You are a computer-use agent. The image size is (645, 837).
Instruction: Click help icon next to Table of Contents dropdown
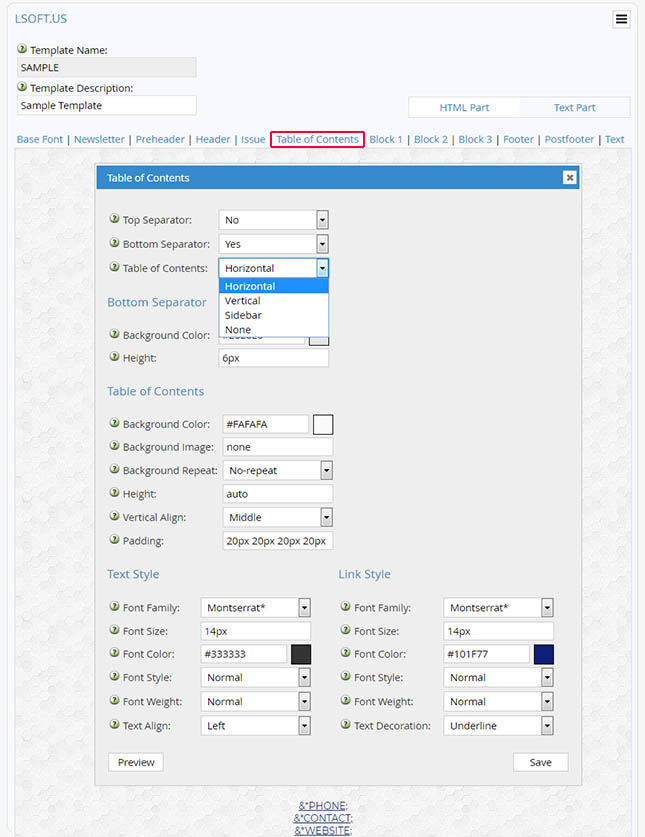[114, 266]
